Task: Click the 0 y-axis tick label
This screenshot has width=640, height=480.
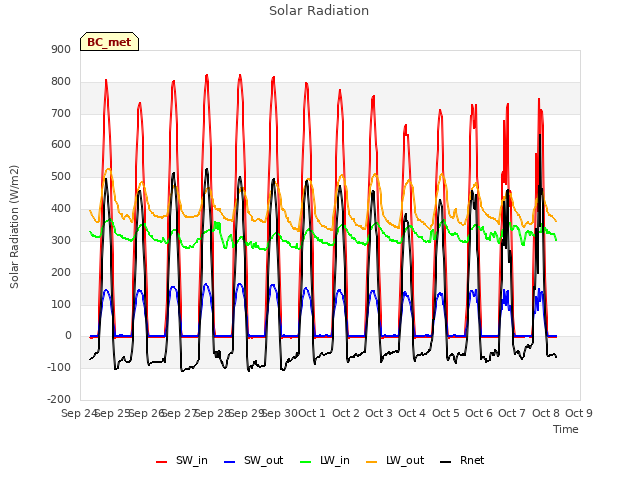Action: [x=68, y=336]
